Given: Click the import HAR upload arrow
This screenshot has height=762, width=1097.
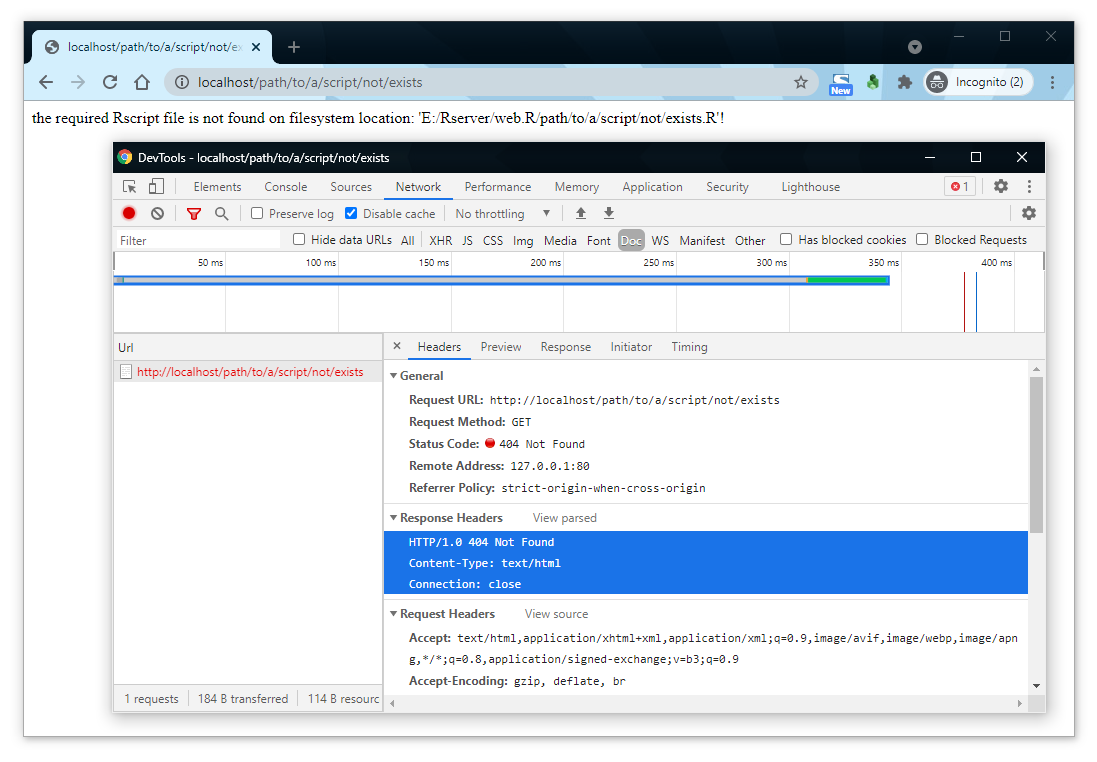Looking at the screenshot, I should click(x=580, y=213).
